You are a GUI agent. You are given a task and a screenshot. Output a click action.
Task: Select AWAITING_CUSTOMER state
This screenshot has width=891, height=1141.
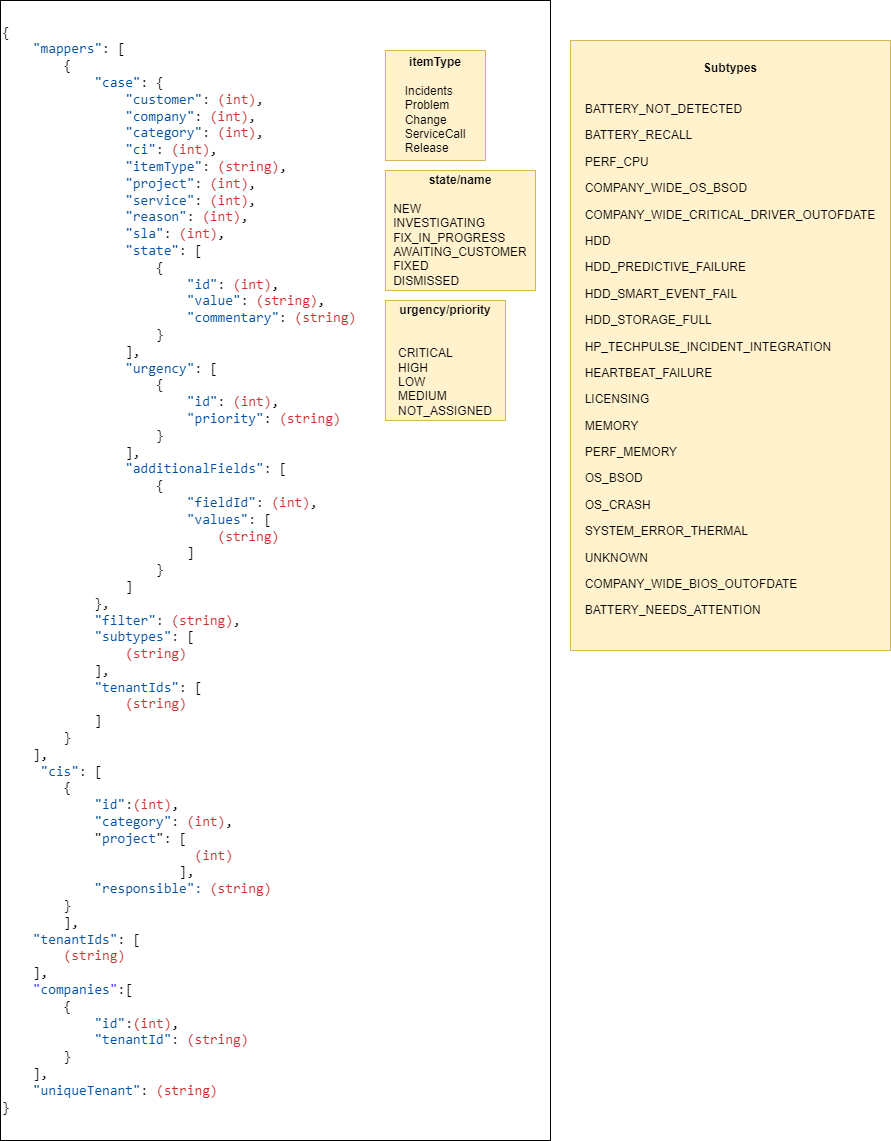[460, 252]
